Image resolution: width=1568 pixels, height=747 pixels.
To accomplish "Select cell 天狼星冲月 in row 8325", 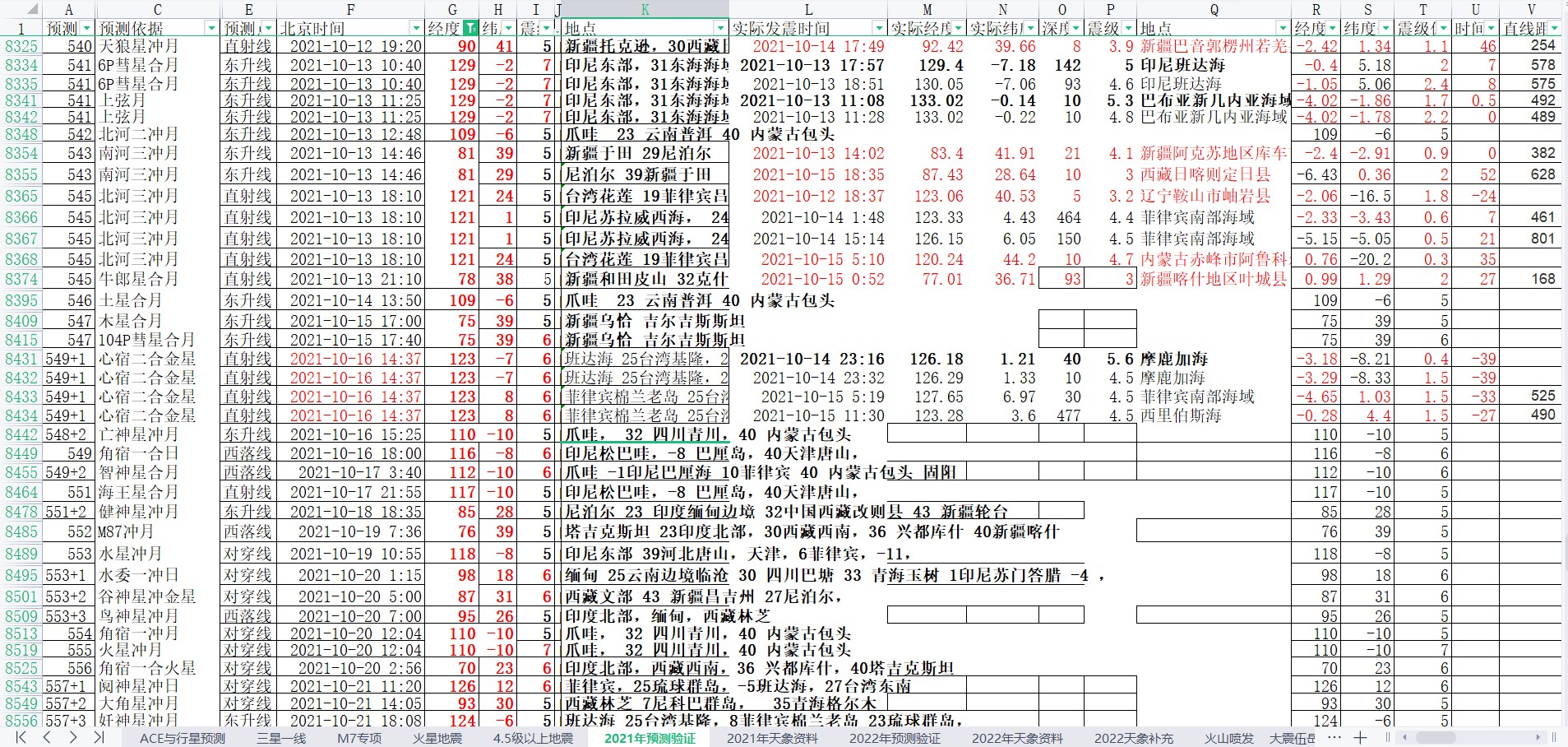I will click(158, 46).
